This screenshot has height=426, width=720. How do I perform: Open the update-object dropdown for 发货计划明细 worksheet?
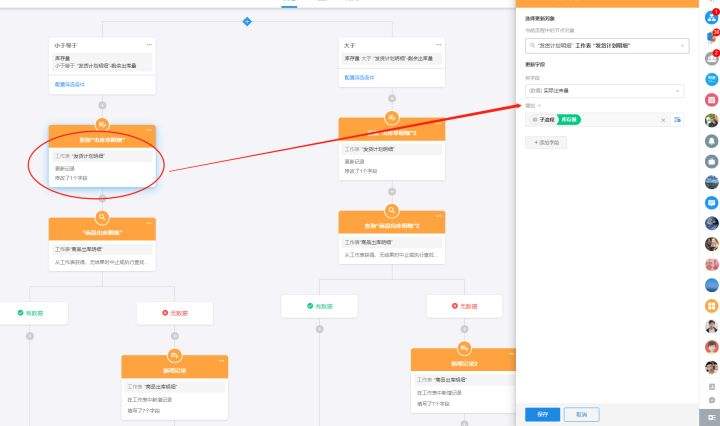(x=607, y=45)
